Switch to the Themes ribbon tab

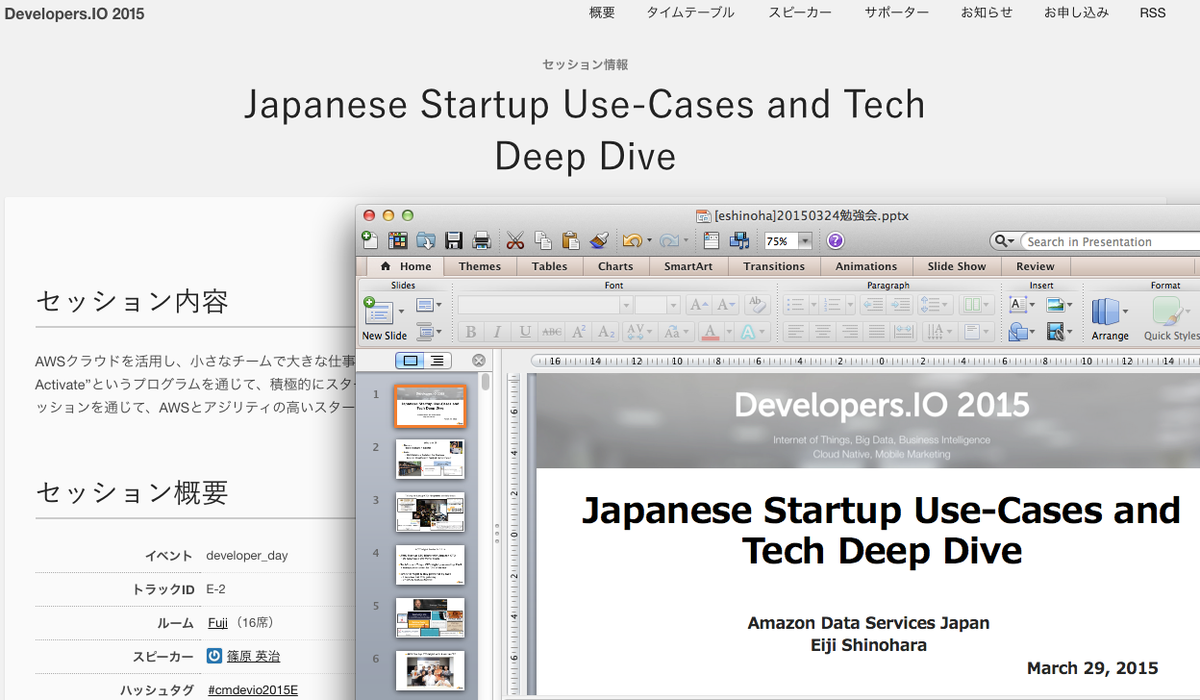[479, 266]
